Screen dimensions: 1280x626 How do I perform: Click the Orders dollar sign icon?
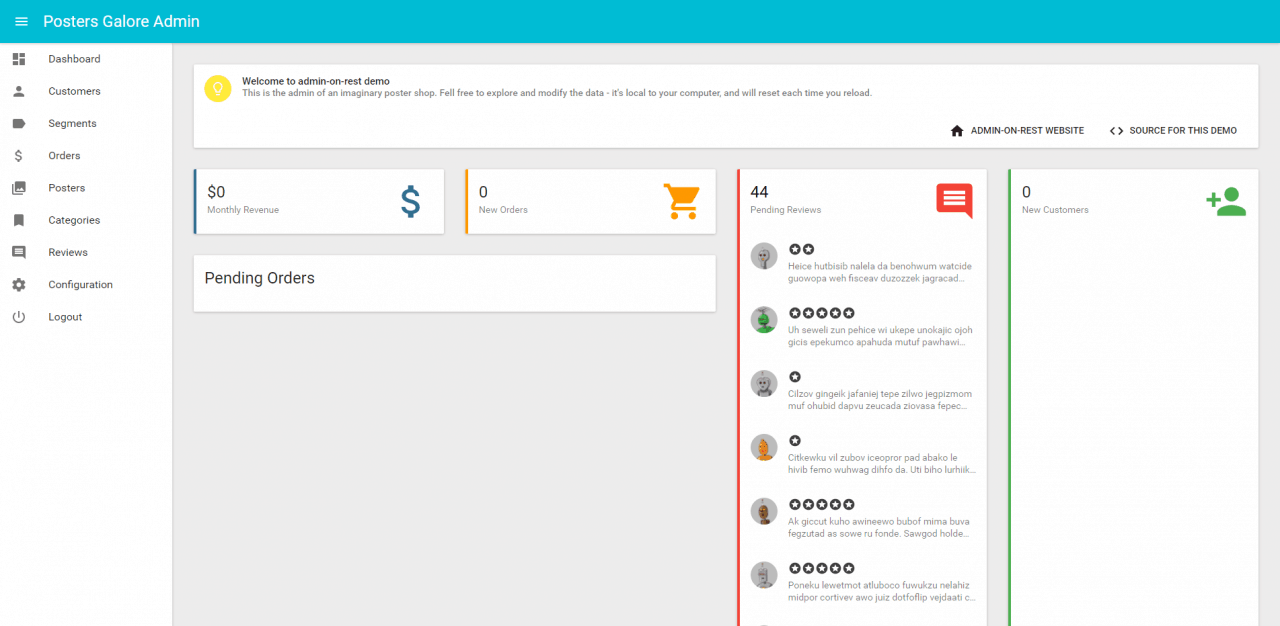pyautogui.click(x=19, y=156)
